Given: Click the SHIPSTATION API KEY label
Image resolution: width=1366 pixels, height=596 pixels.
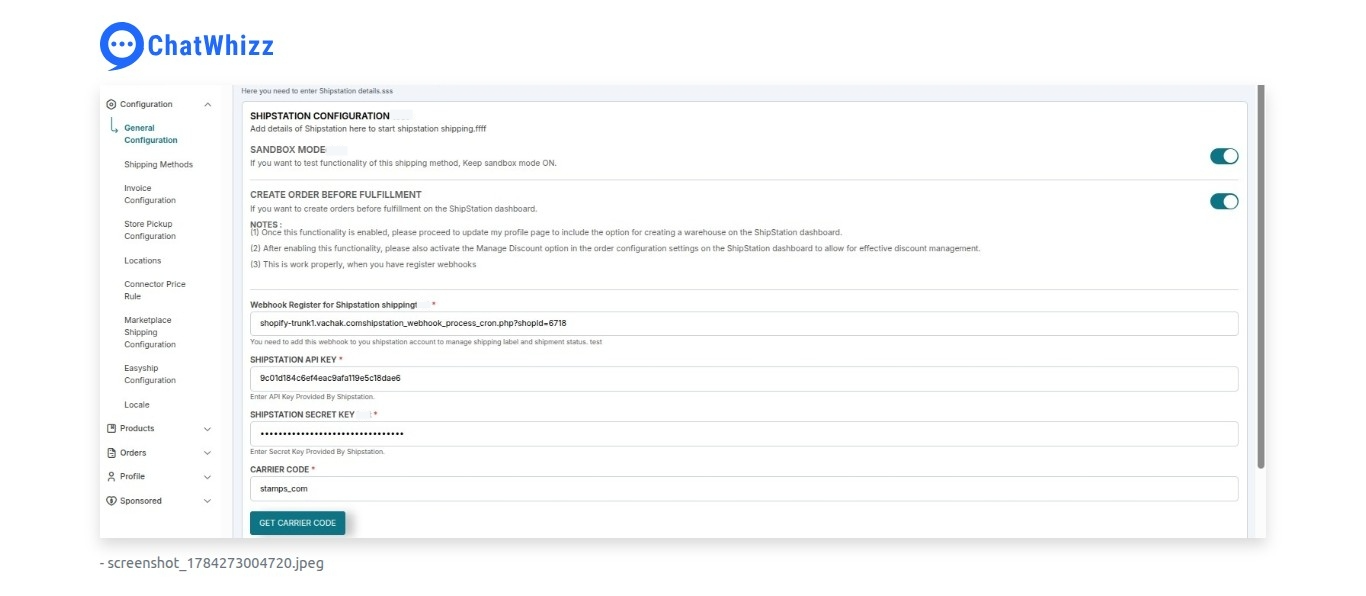Looking at the screenshot, I should [x=293, y=359].
